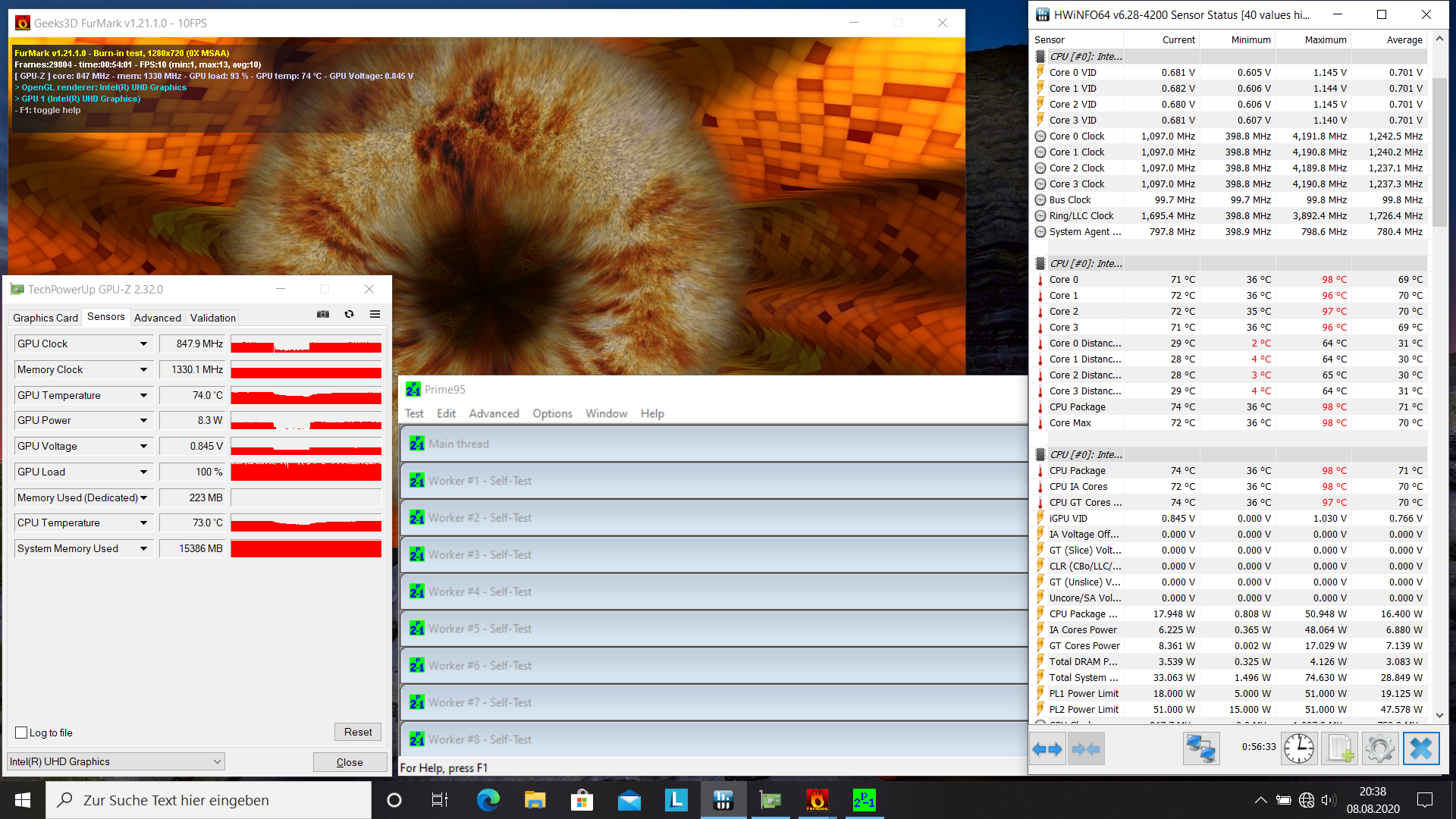The height and width of the screenshot is (819, 1456).
Task: Open CPU Temperature sensor dropdown in GPU-Z
Action: point(143,523)
